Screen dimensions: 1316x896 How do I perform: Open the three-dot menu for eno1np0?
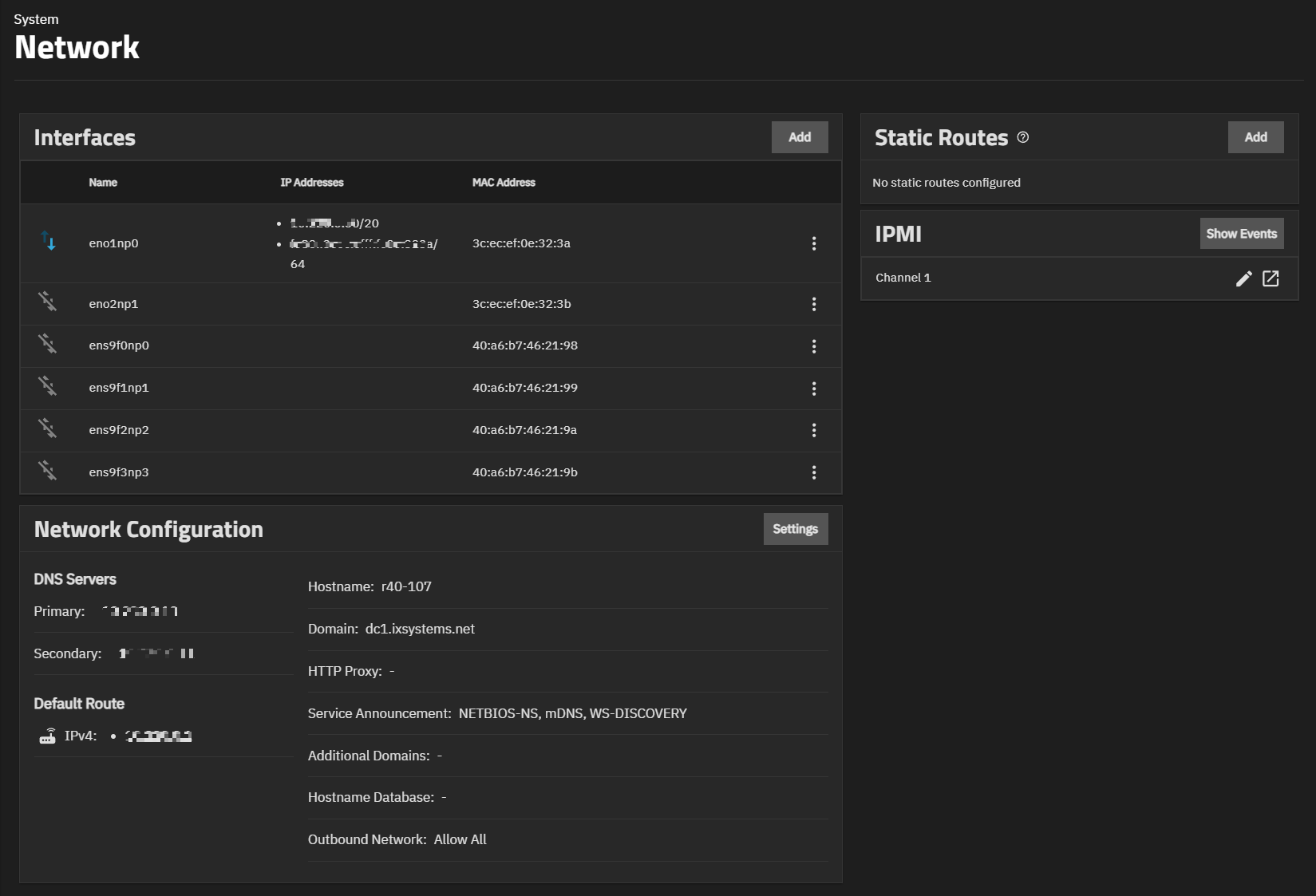(x=813, y=243)
